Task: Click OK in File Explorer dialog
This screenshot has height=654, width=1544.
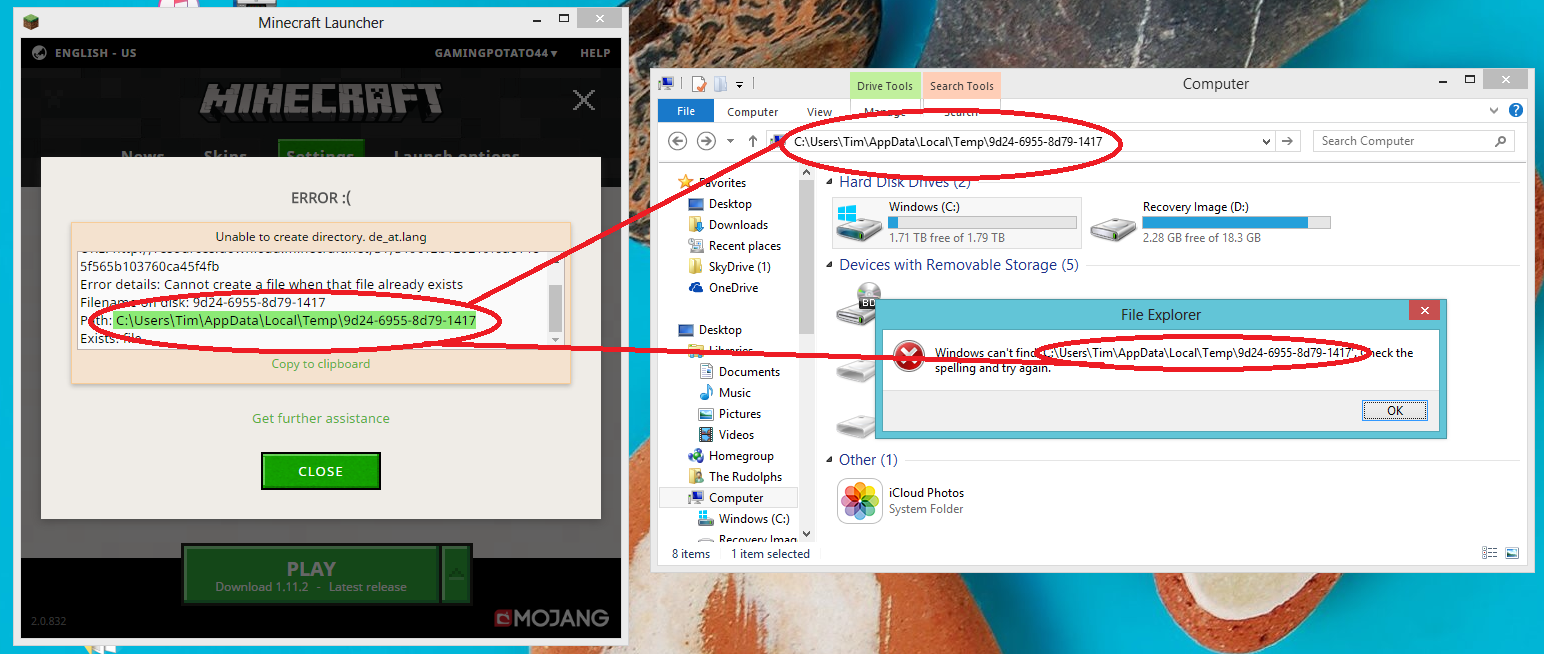Action: click(x=1394, y=410)
